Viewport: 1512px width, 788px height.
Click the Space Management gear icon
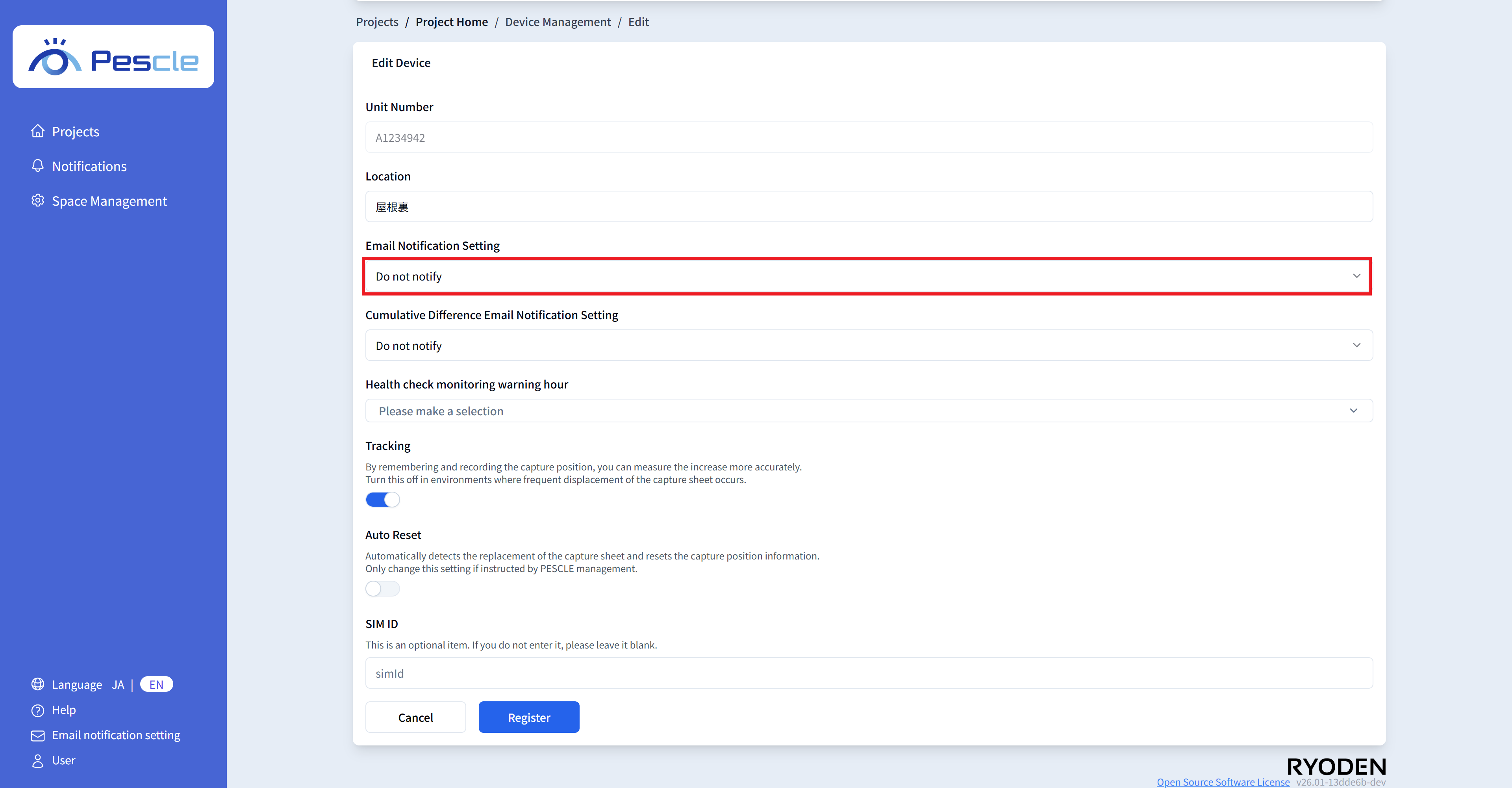pos(37,200)
